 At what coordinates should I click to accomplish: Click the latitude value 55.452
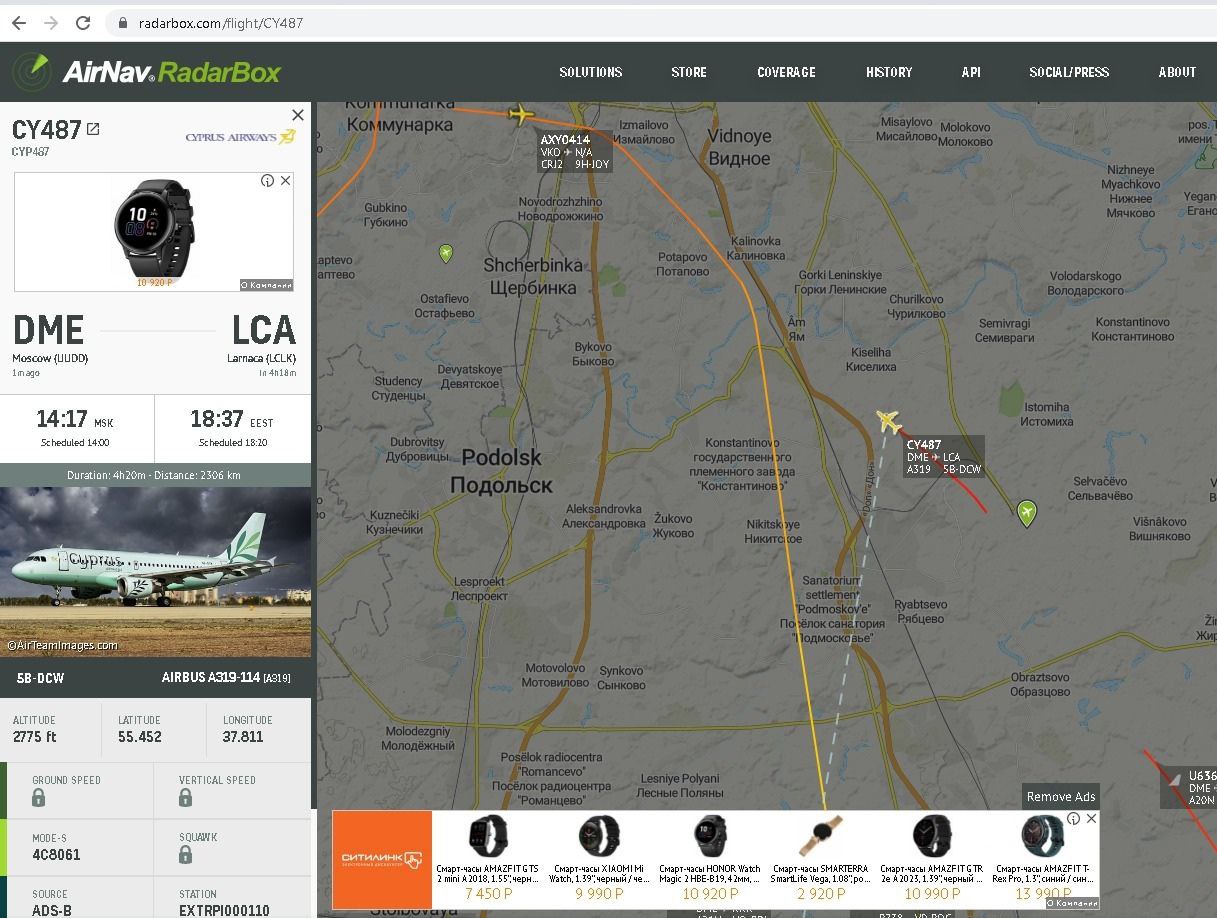140,737
